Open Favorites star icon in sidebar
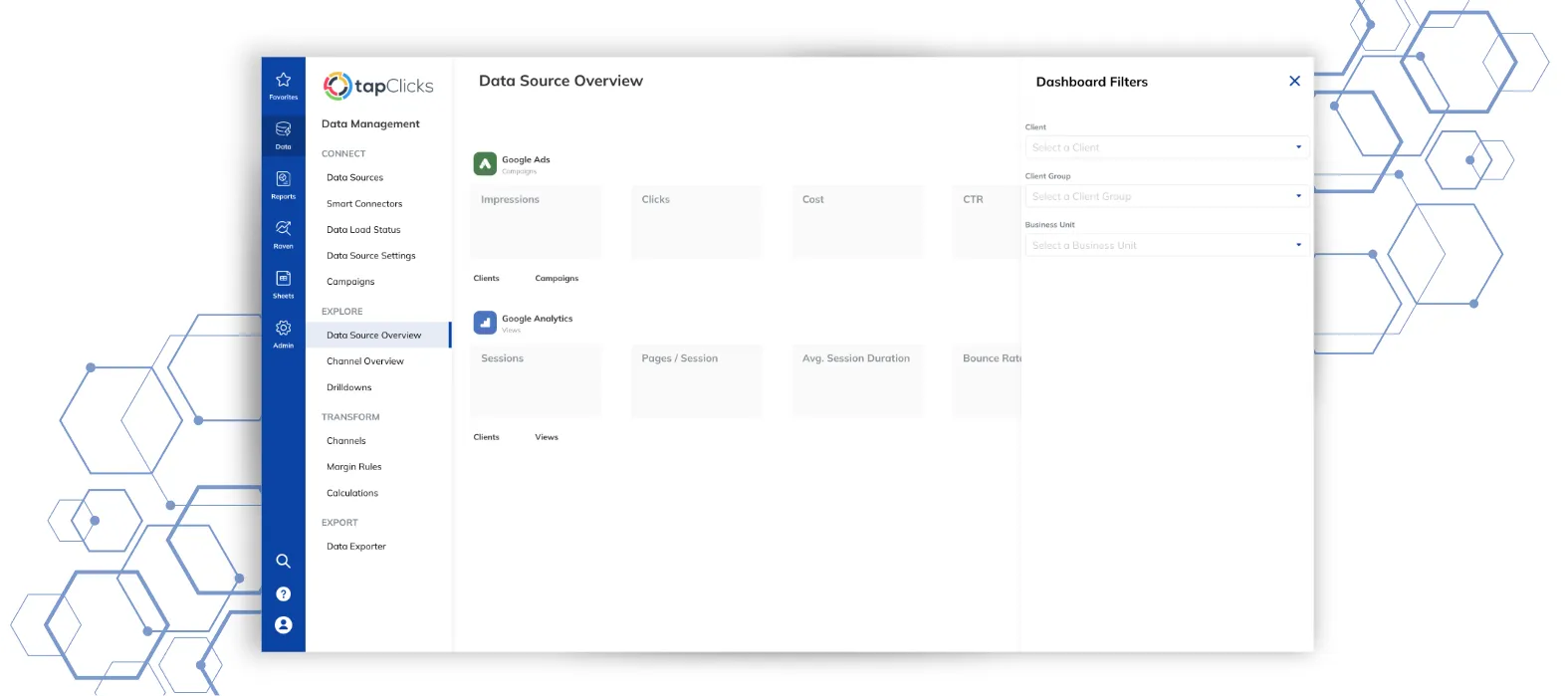 (x=283, y=84)
